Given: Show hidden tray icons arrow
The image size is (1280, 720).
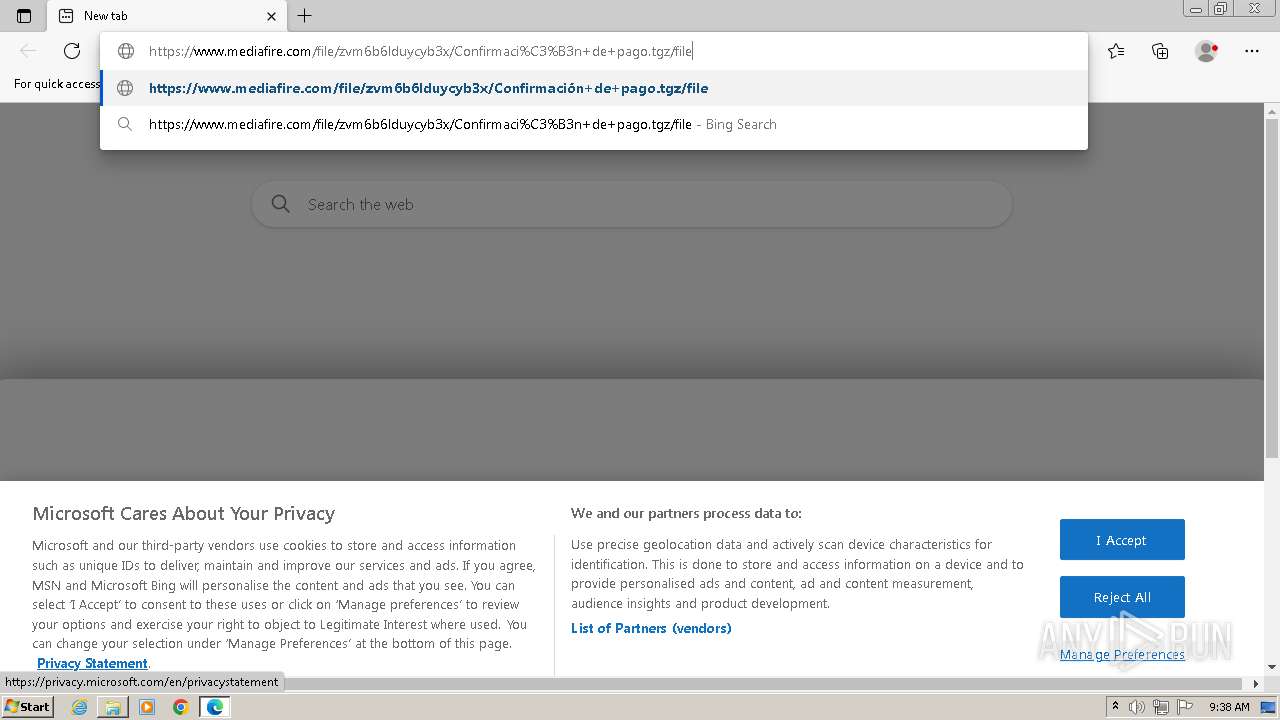Looking at the screenshot, I should click(1115, 706).
